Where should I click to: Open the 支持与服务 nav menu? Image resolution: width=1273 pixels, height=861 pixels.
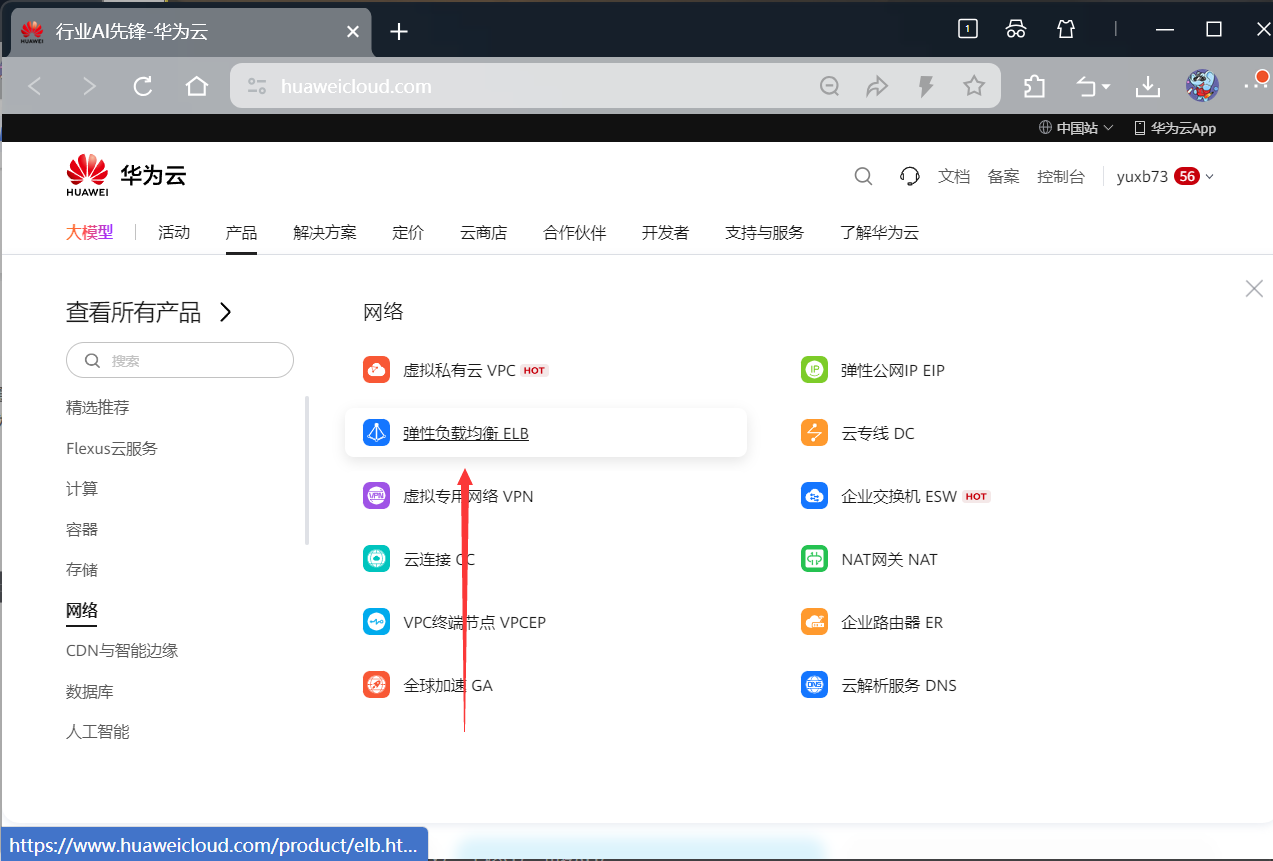[x=764, y=232]
